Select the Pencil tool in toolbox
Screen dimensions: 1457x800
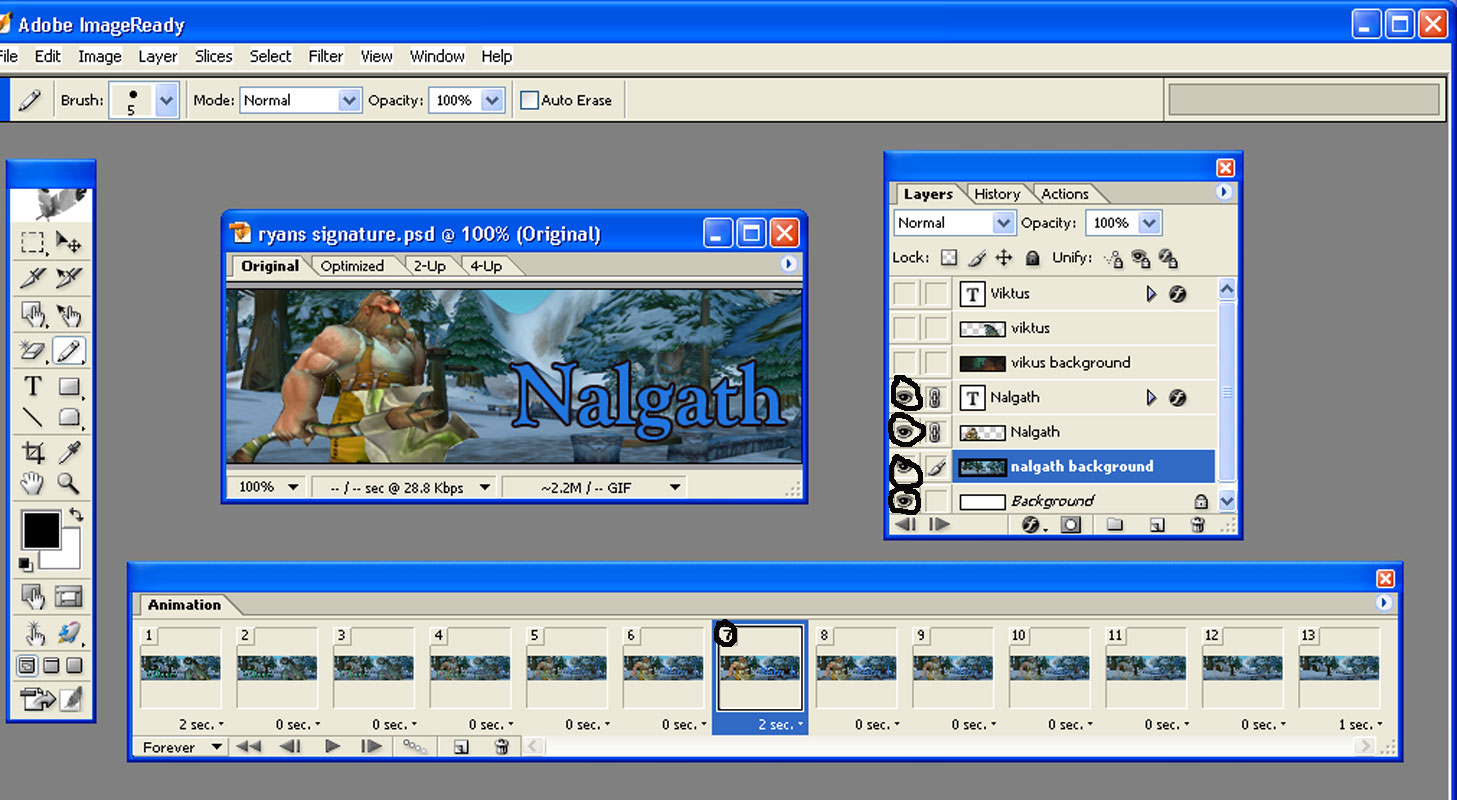(x=69, y=351)
